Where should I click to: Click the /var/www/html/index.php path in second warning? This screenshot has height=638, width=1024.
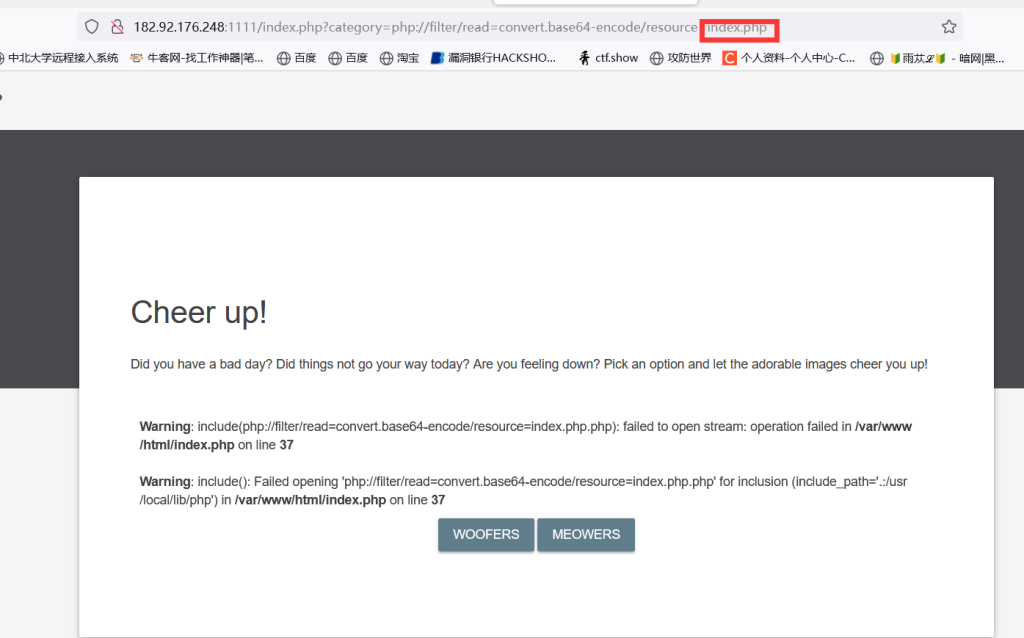click(x=310, y=500)
